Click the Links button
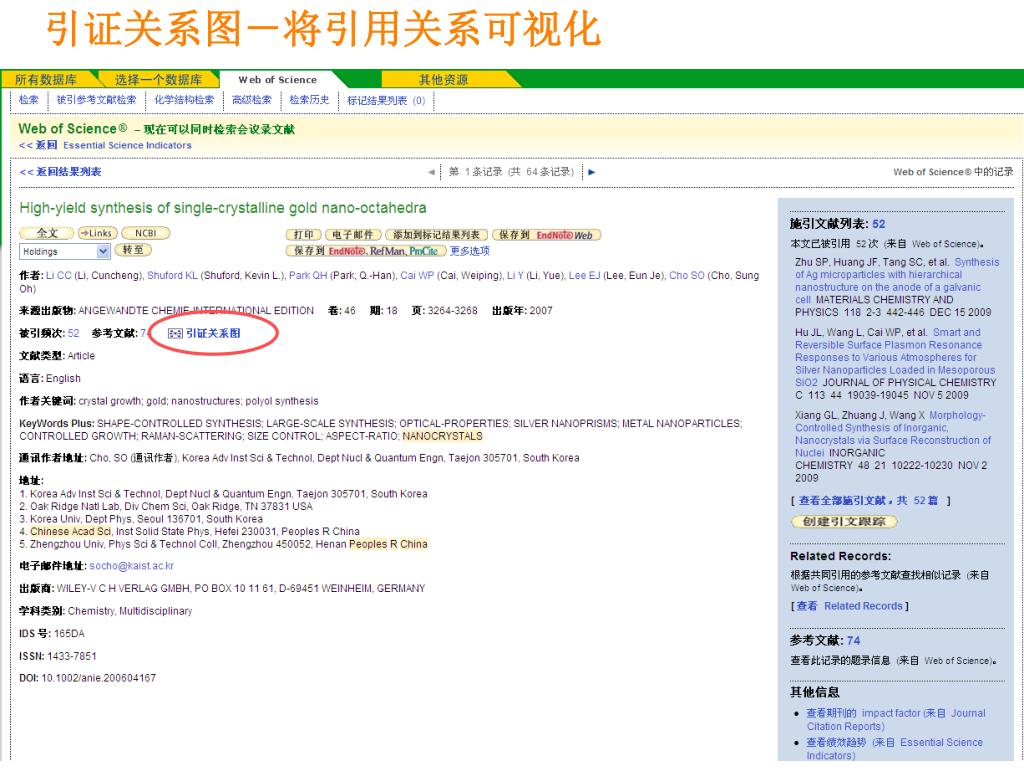This screenshot has height=768, width=1024. (97, 233)
